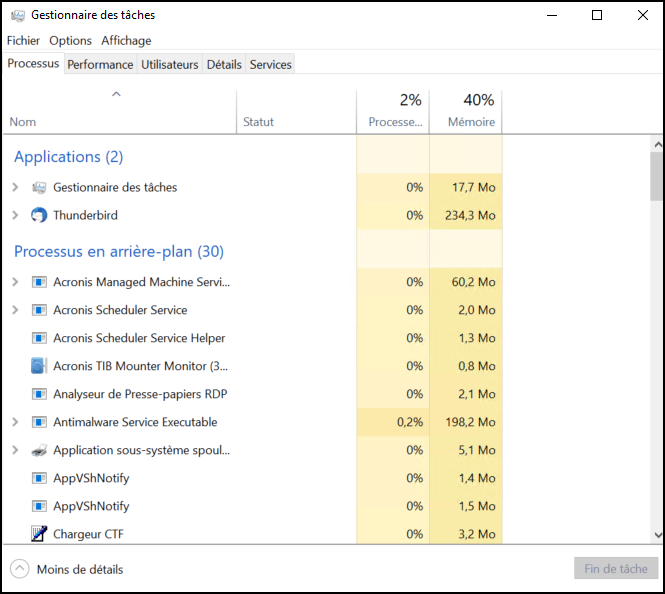
Task: Open the Fichier menu
Action: point(23,41)
